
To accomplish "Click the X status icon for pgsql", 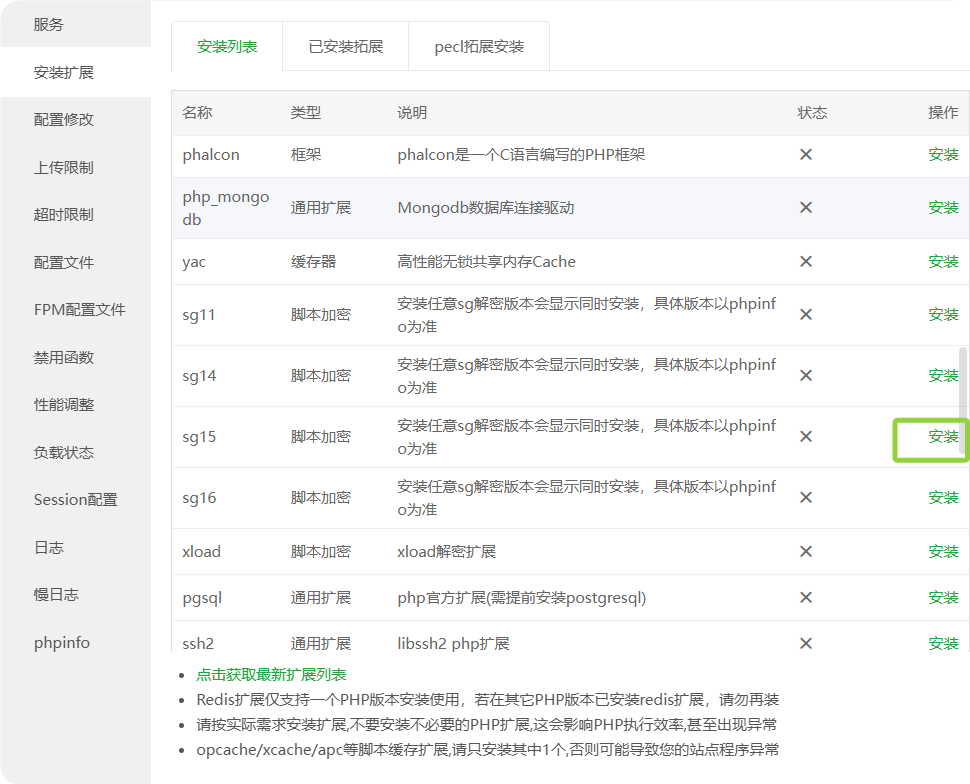I will click(x=805, y=598).
